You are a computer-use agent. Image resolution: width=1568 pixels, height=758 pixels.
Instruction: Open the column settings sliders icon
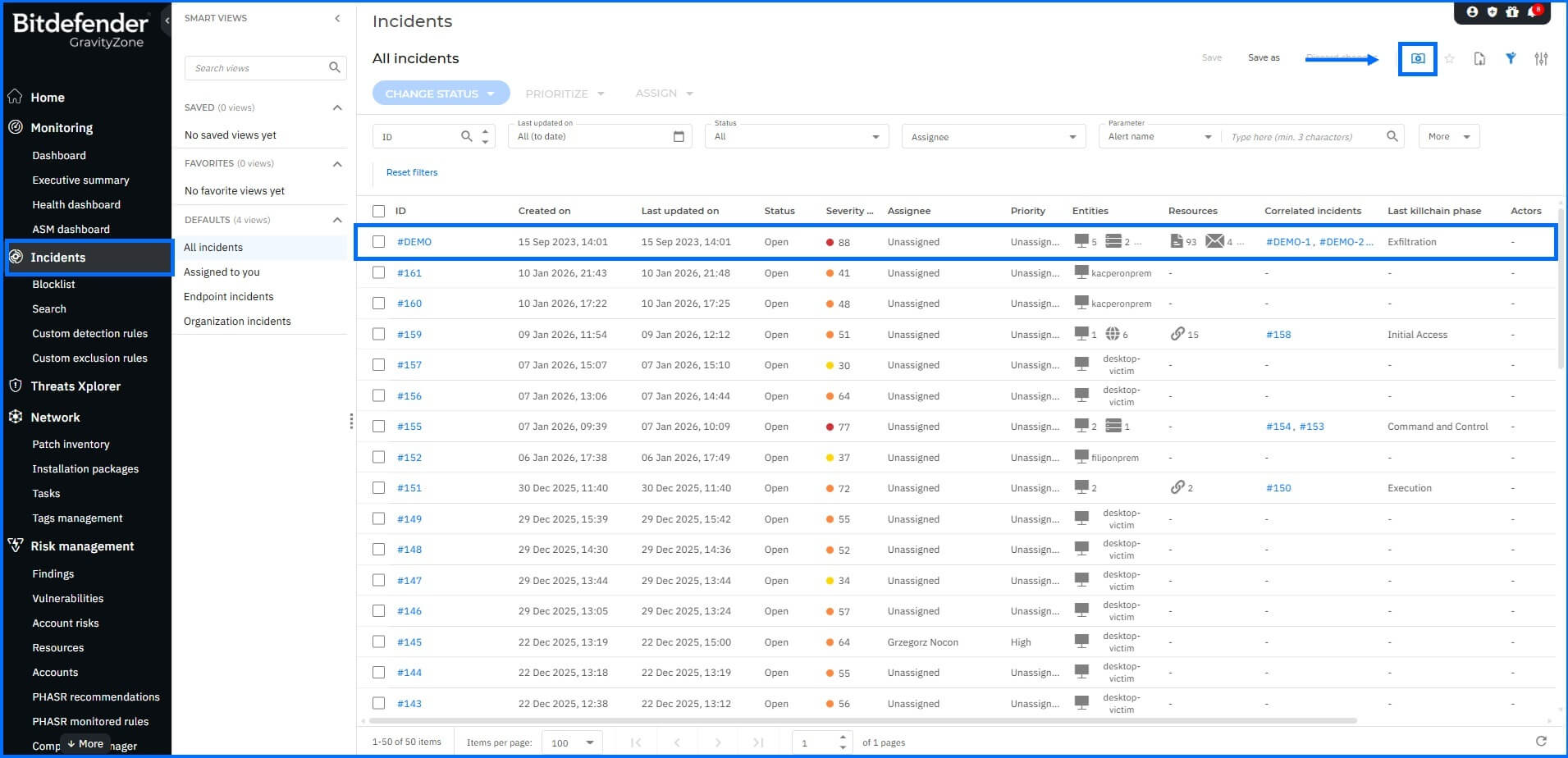[x=1541, y=58]
